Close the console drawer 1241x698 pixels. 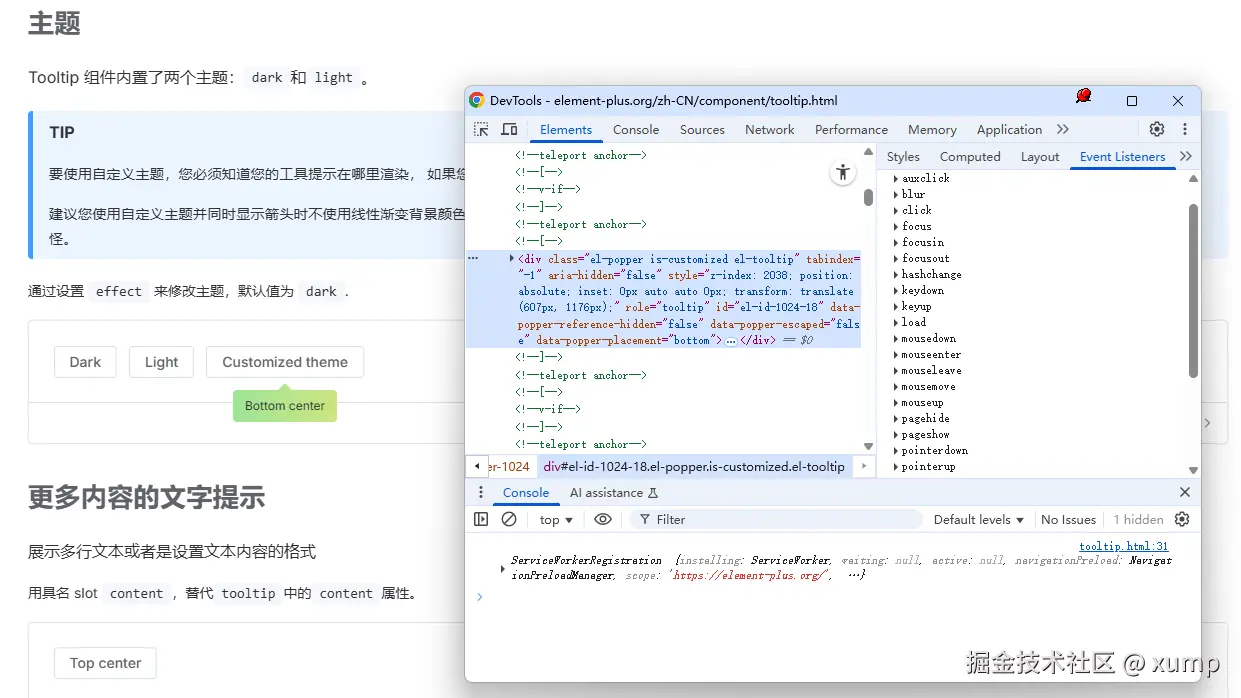1185,492
